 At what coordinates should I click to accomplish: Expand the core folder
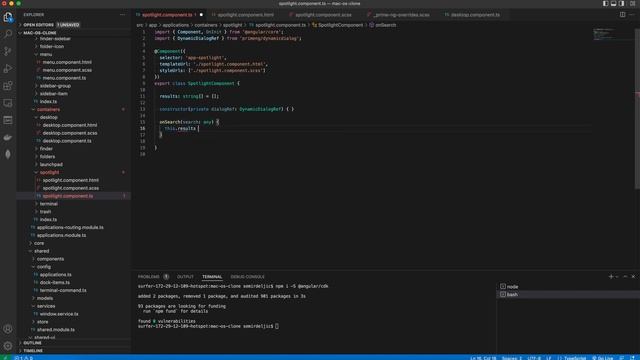(39, 243)
